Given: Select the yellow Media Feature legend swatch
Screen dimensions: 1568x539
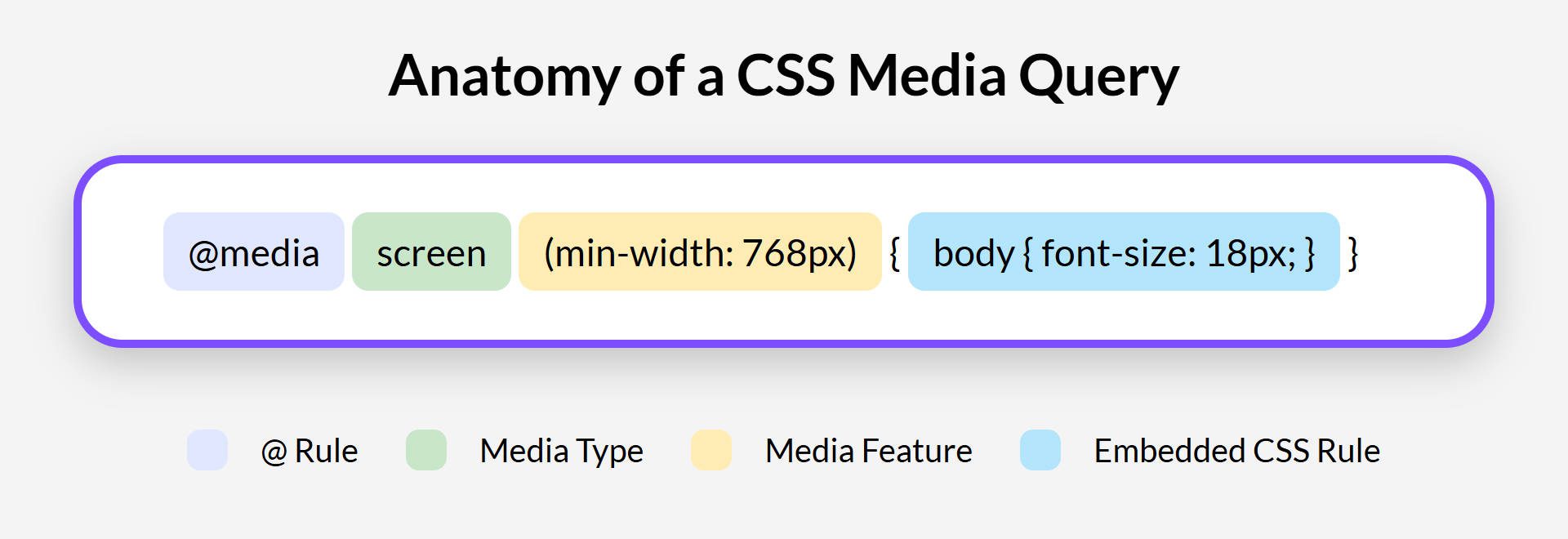Looking at the screenshot, I should pos(711,450).
